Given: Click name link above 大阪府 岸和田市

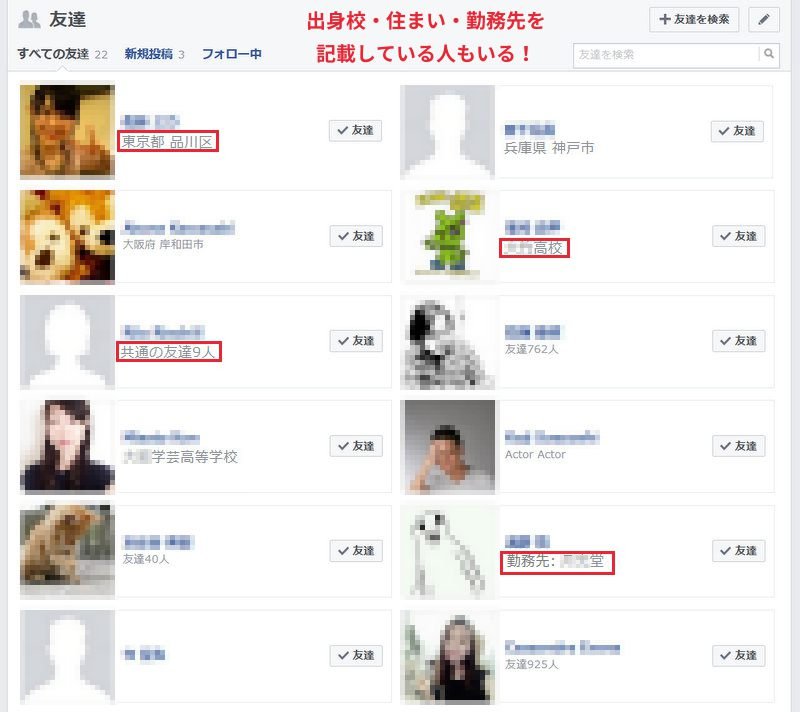Looking at the screenshot, I should coord(179,227).
